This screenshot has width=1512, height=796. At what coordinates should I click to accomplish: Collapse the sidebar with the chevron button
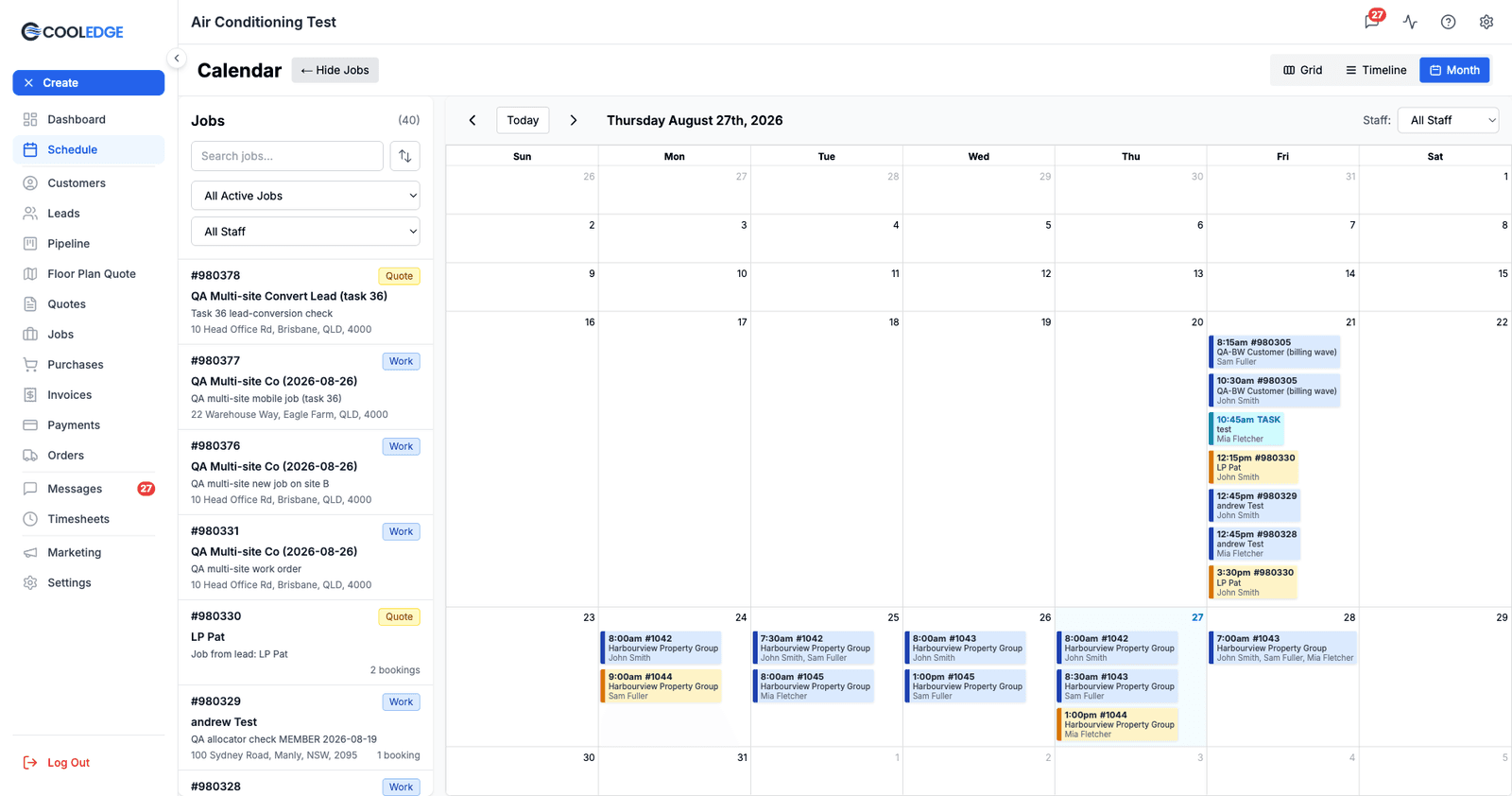click(177, 59)
